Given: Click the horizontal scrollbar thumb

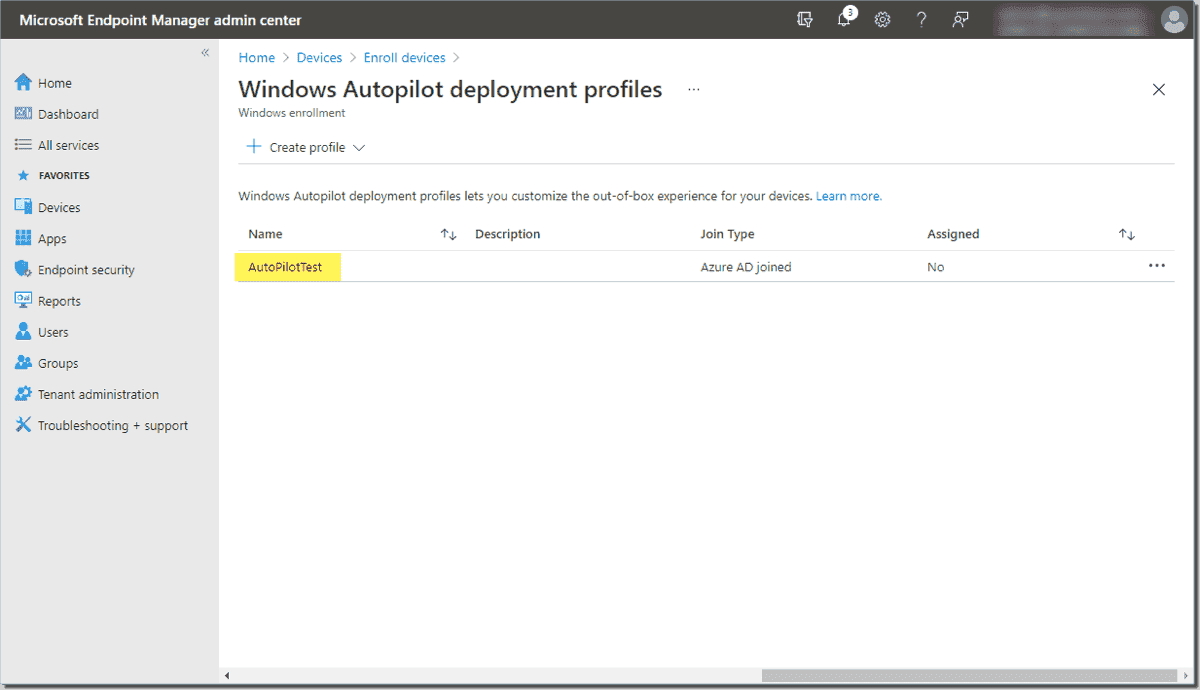Looking at the screenshot, I should click(968, 676).
